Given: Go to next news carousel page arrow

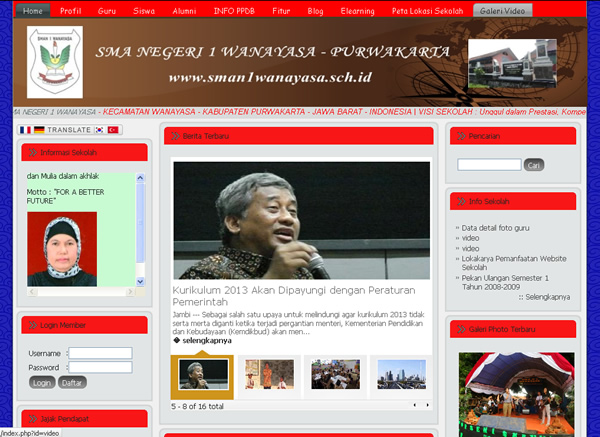Looking at the screenshot, I should pyautogui.click(x=427, y=405).
